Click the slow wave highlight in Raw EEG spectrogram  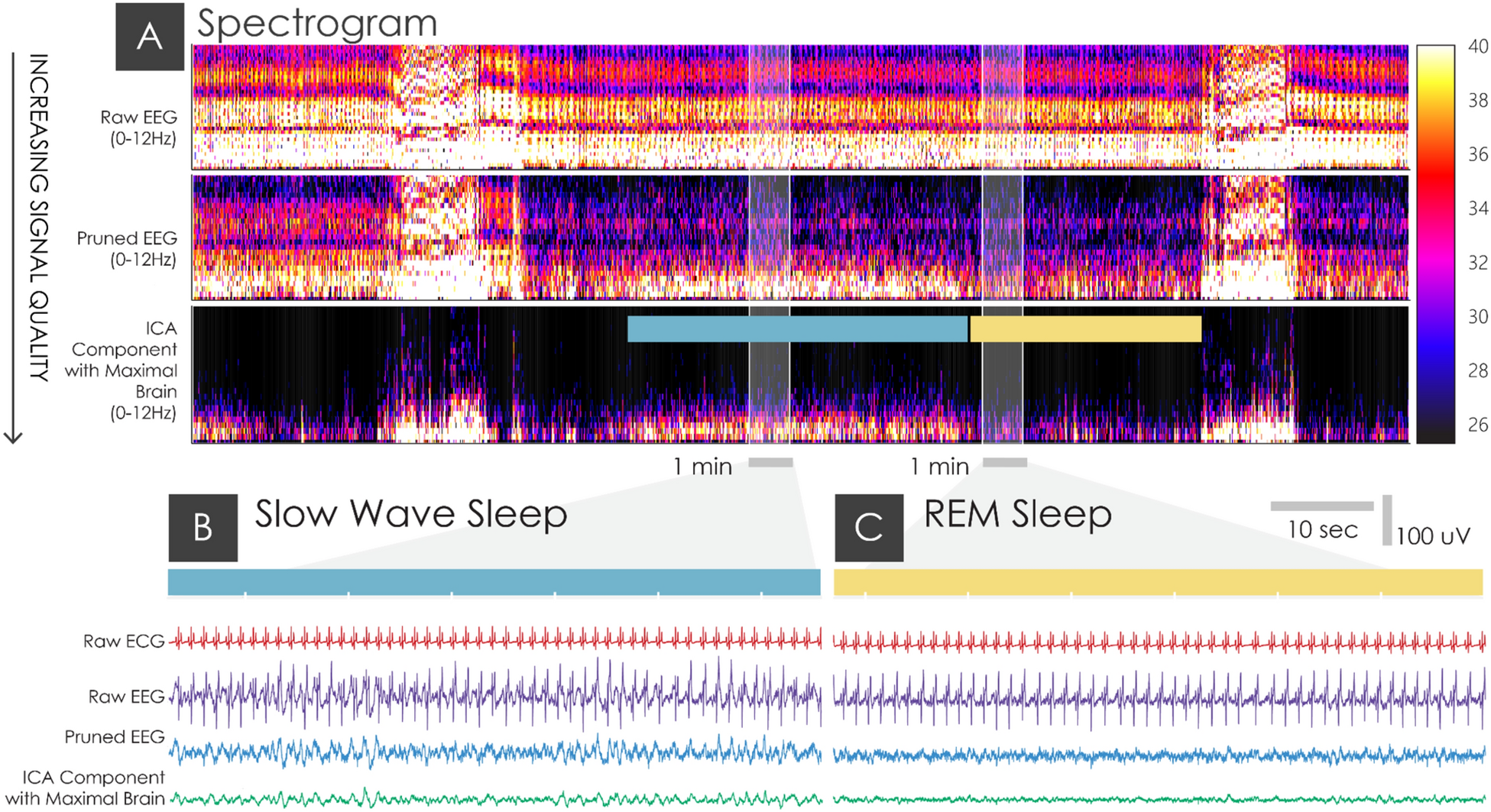pos(770,107)
